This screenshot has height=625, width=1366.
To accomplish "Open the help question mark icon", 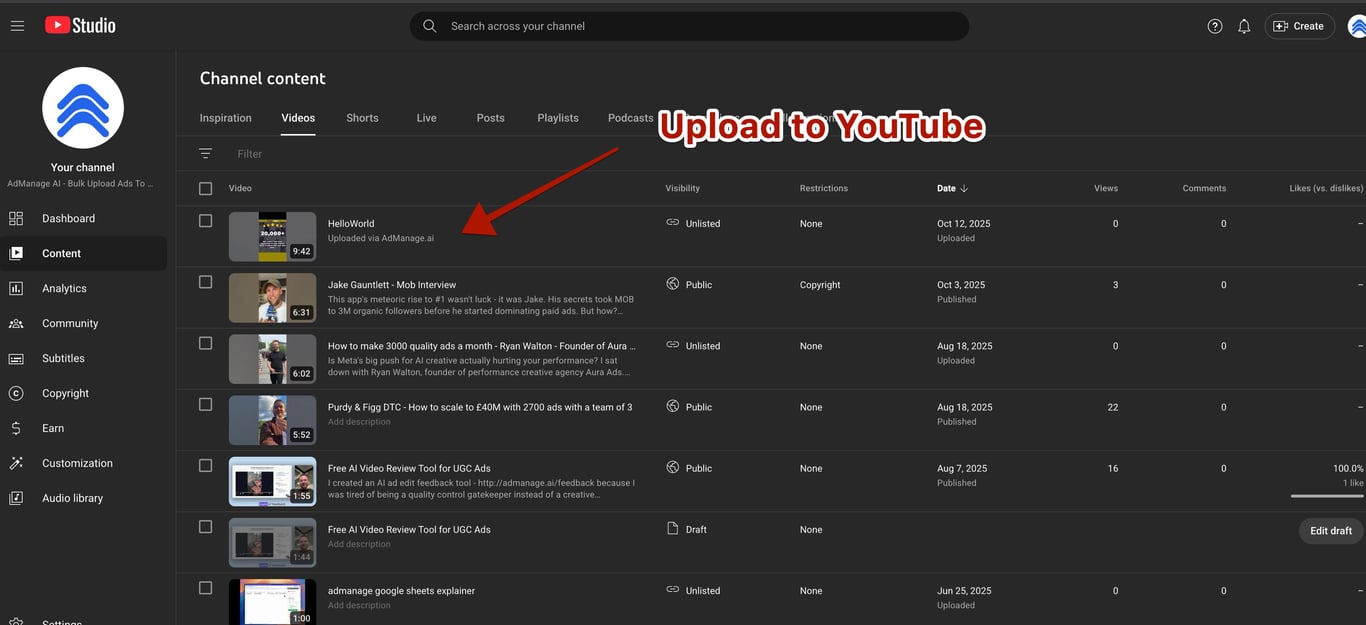I will pos(1214,25).
